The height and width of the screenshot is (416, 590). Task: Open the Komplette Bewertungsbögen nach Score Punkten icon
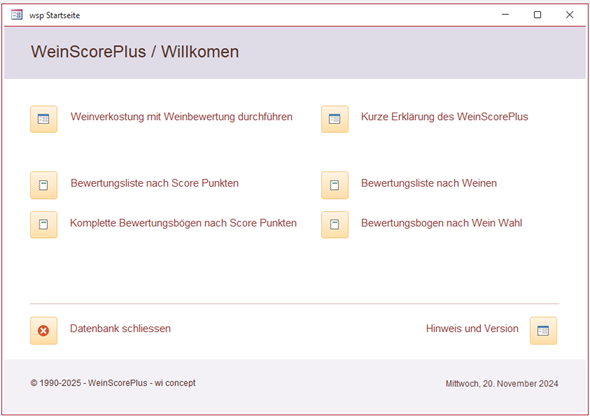click(x=44, y=225)
